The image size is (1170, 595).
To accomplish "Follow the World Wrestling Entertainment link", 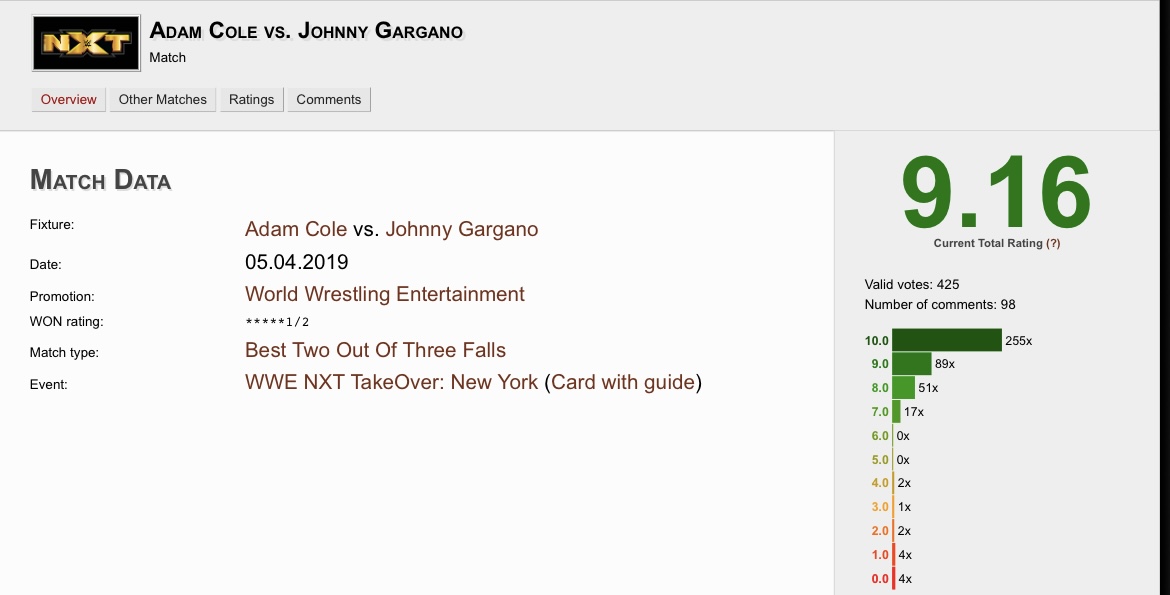I will click(384, 293).
